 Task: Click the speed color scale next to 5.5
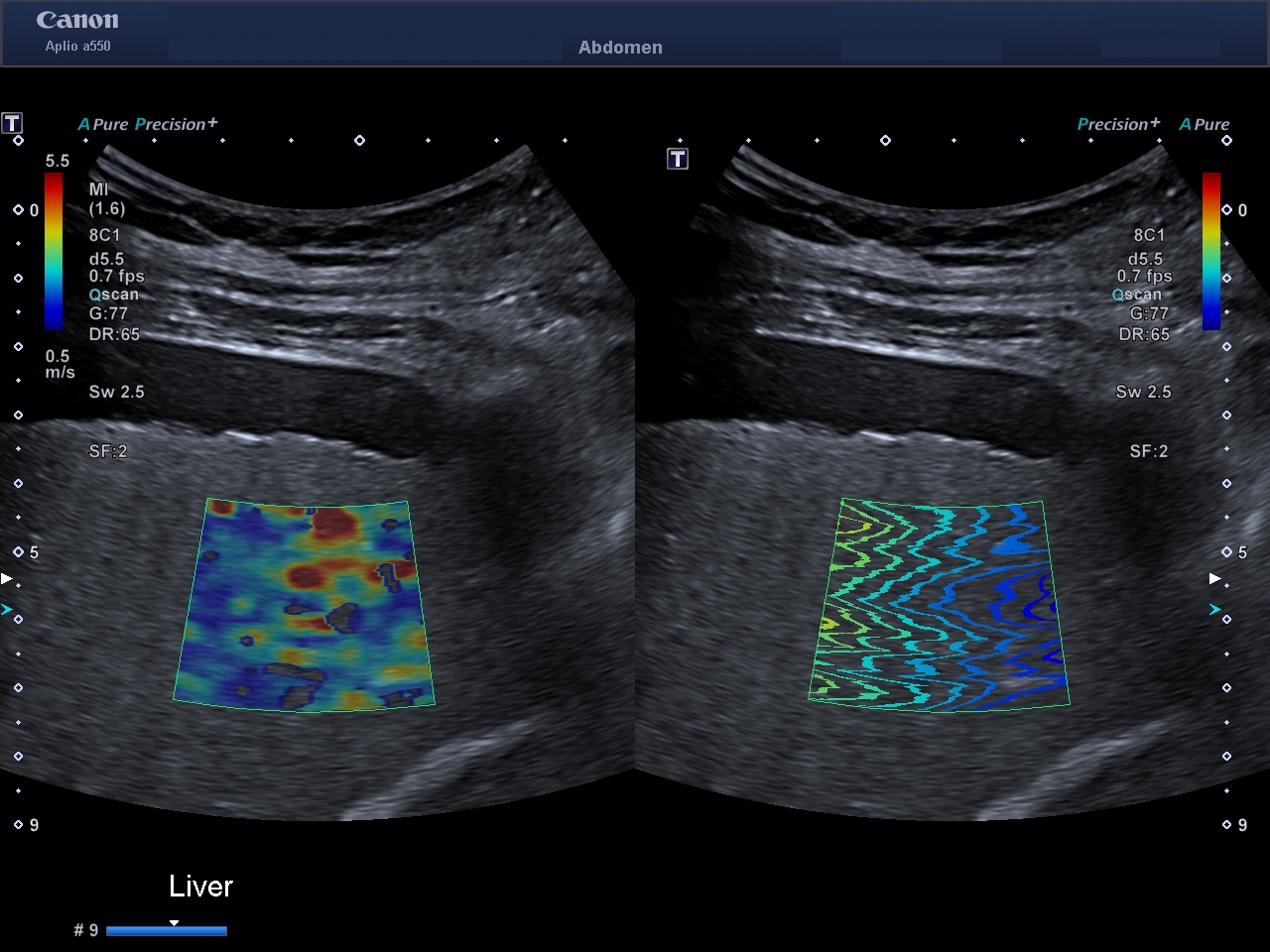pyautogui.click(x=54, y=251)
